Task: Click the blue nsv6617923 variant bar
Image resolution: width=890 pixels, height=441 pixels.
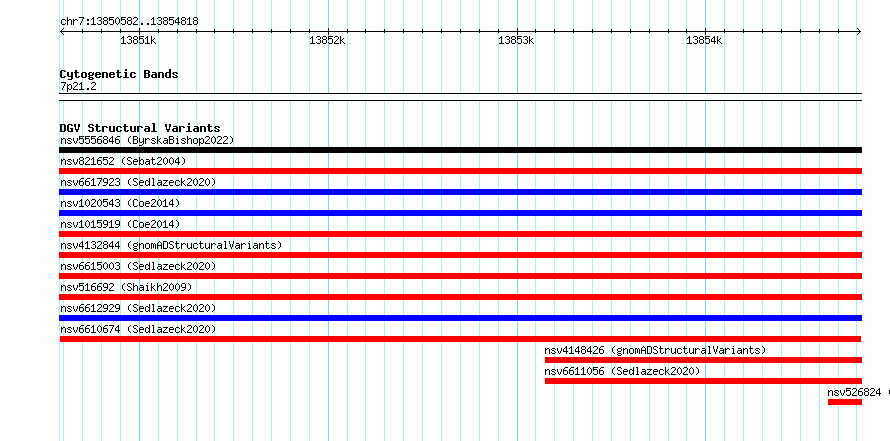Action: coord(460,192)
